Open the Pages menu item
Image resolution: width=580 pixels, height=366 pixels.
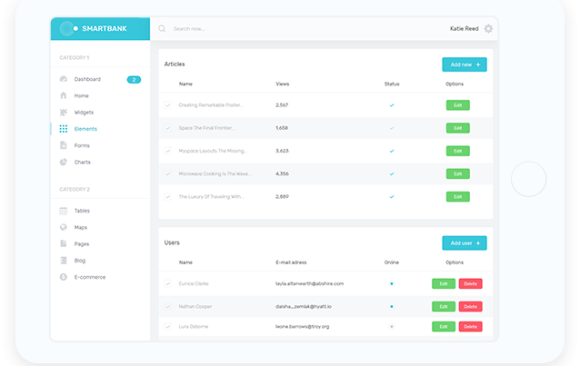point(81,244)
